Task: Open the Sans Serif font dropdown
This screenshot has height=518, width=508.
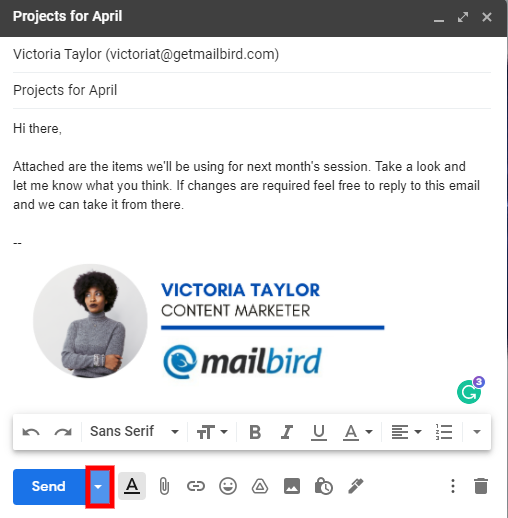Action: (x=135, y=432)
